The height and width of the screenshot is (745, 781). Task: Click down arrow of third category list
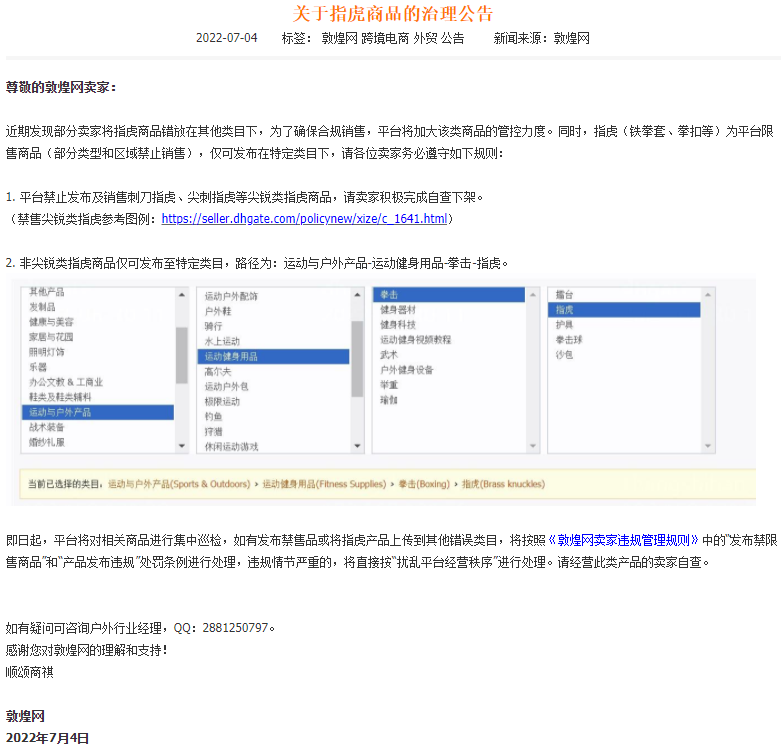pos(533,446)
